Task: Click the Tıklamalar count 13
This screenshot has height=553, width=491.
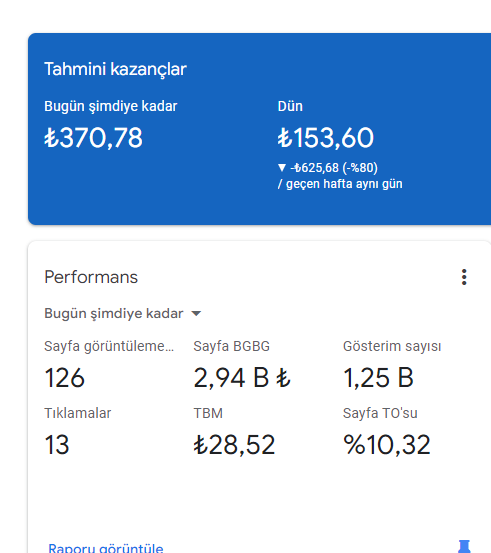Action: coord(56,444)
